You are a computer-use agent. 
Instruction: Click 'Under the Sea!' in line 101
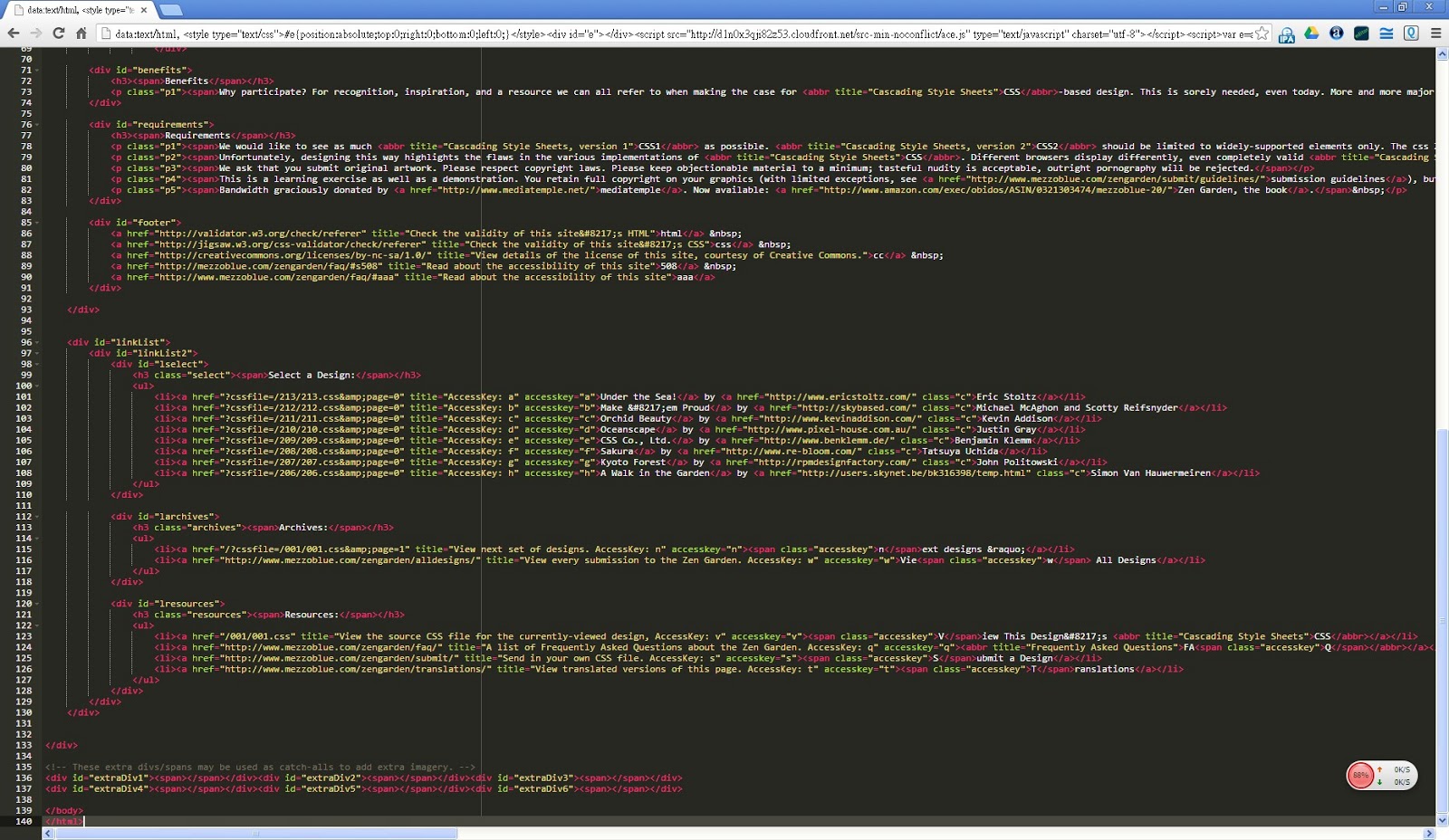[638, 397]
